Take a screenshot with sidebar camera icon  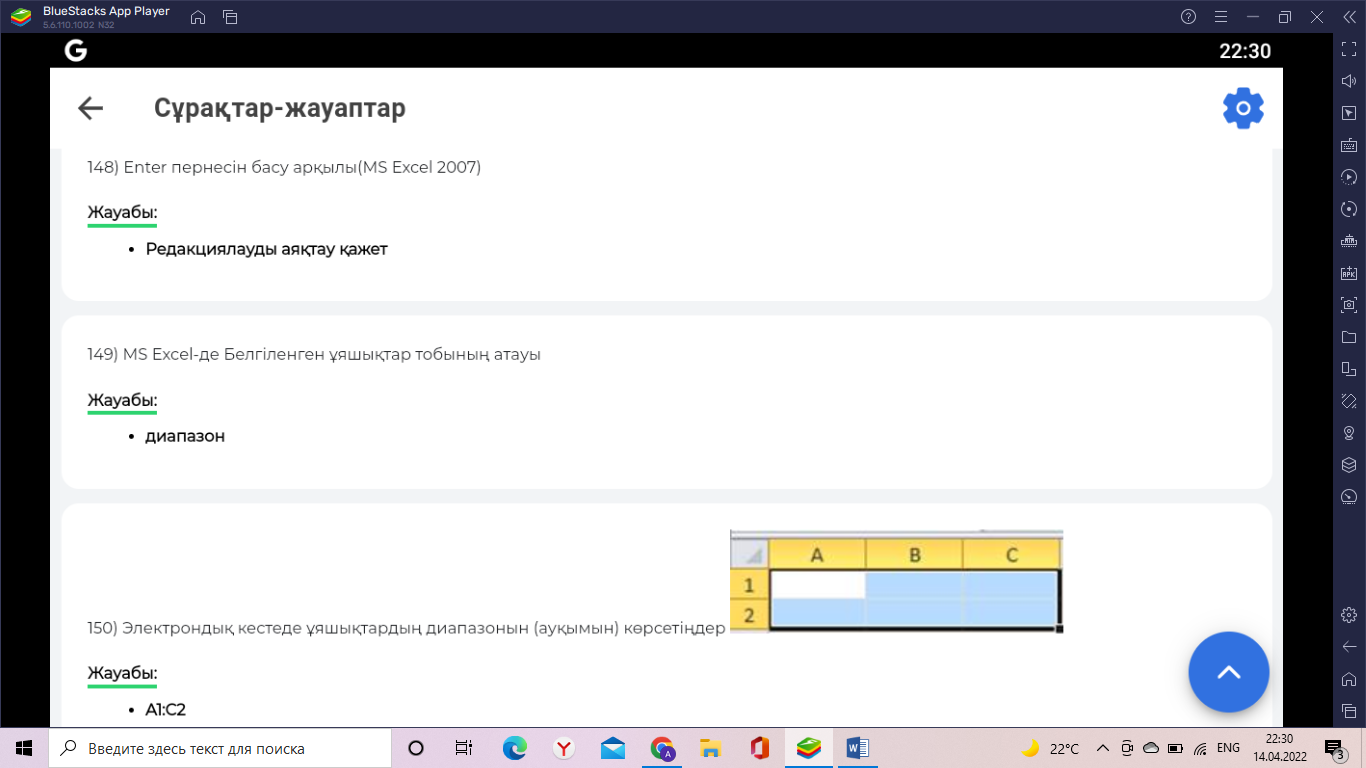(x=1349, y=305)
